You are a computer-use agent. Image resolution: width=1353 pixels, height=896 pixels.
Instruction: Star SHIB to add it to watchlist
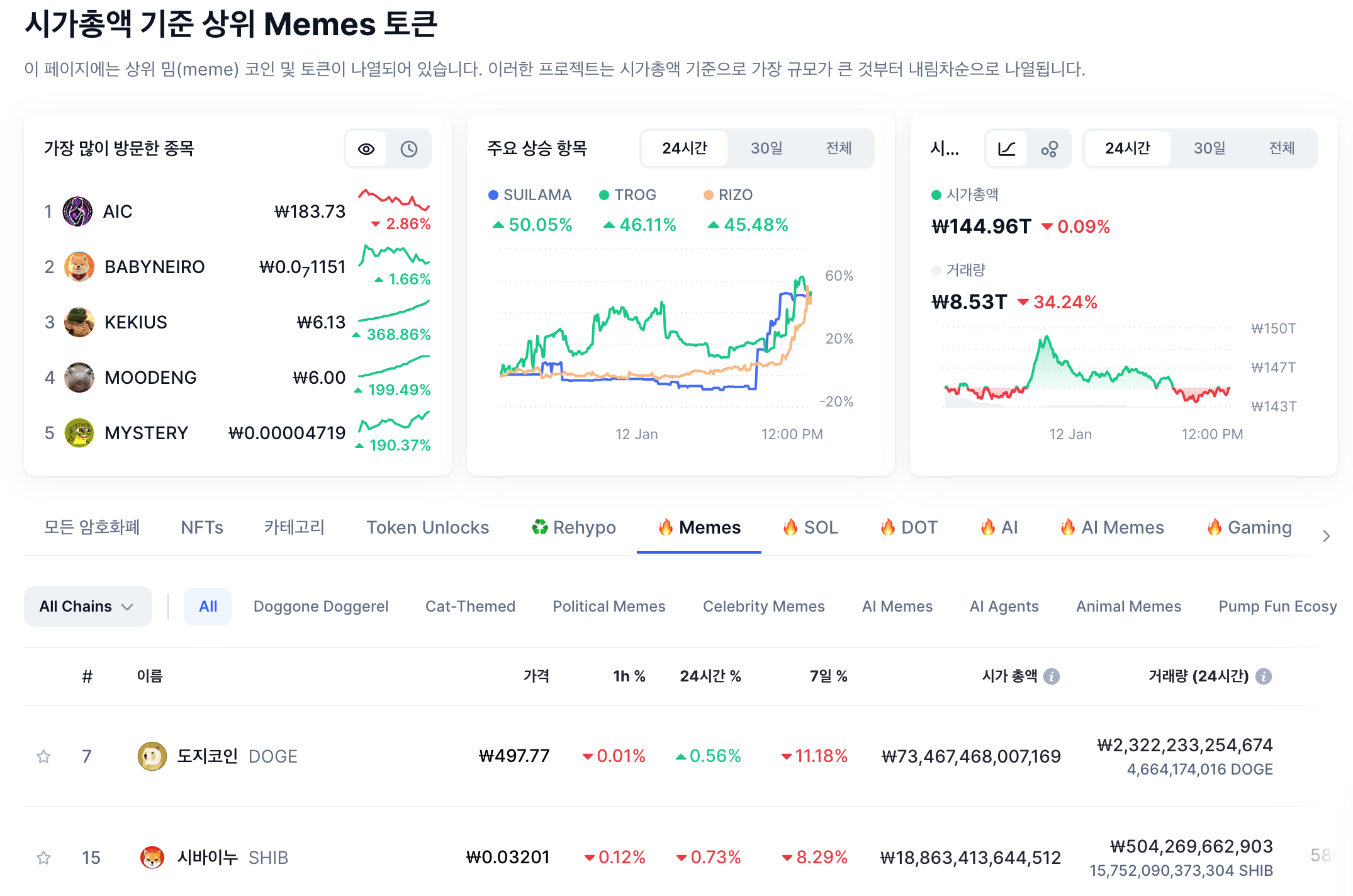pyautogui.click(x=43, y=857)
